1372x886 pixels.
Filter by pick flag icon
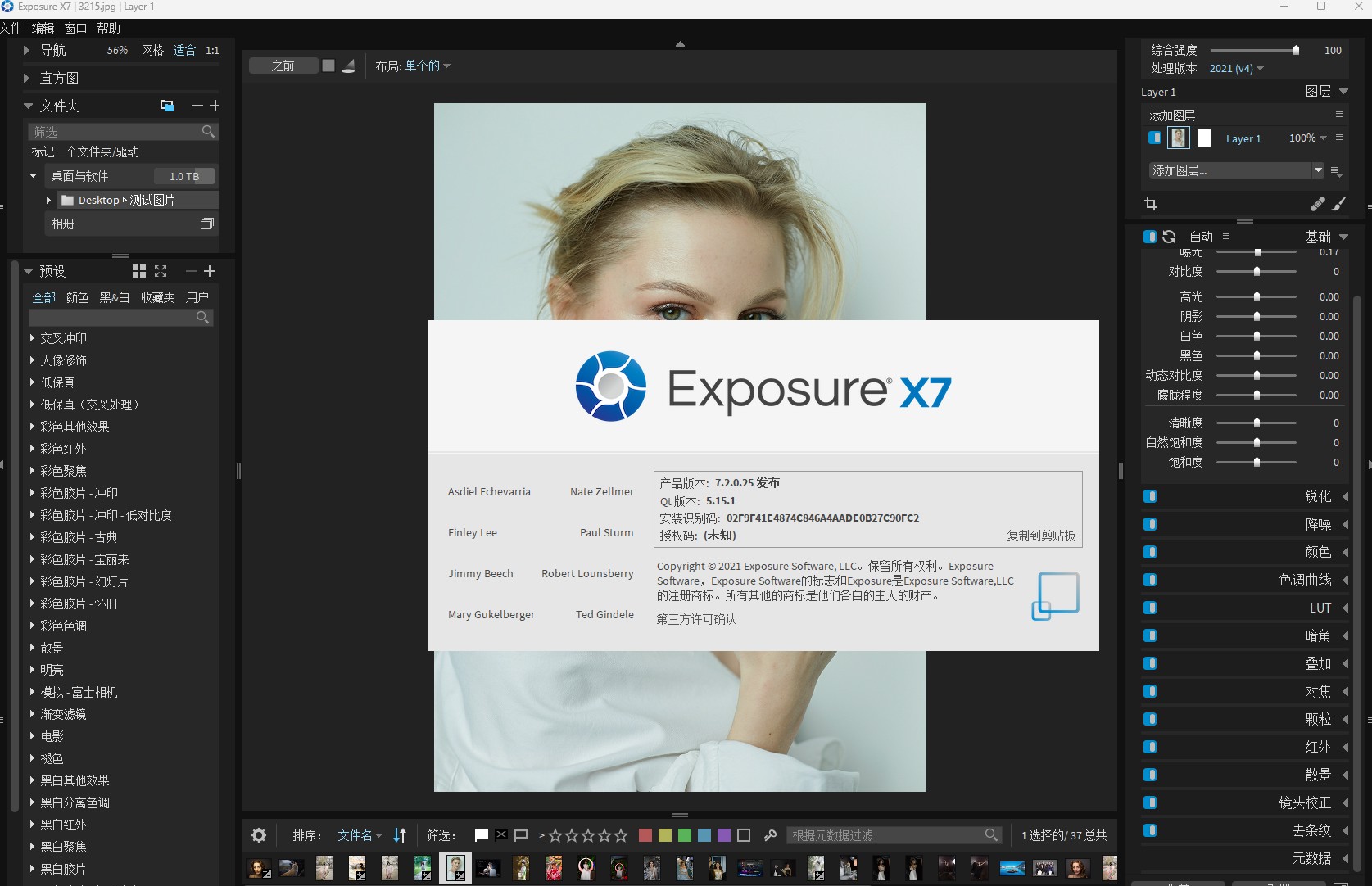coord(482,835)
